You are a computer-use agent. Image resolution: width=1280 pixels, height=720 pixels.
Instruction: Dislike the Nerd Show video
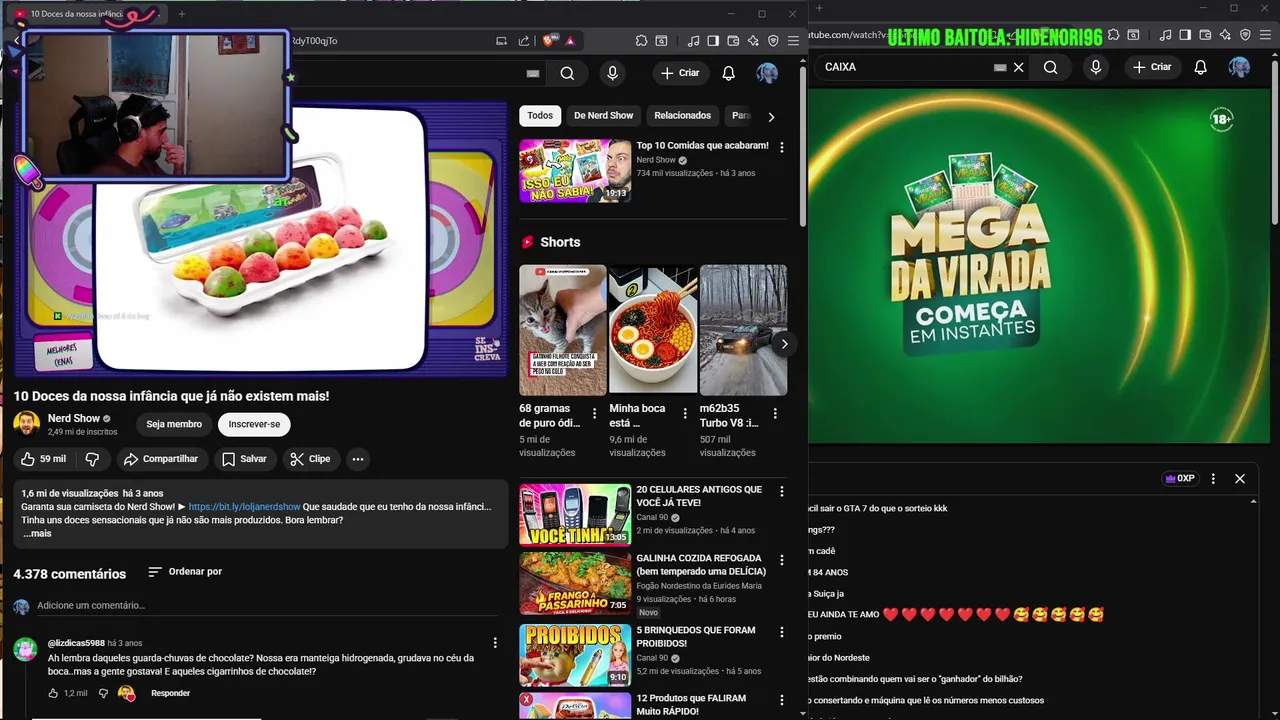[x=92, y=459]
